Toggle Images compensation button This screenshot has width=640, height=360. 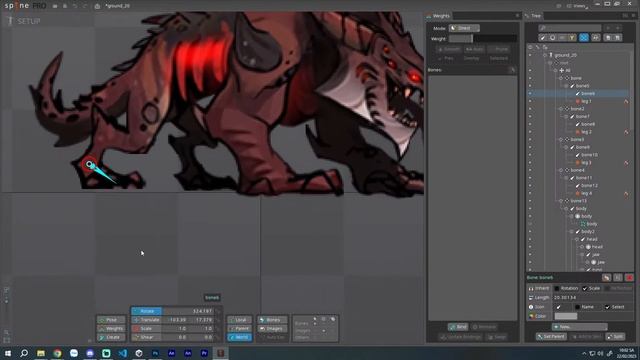272,329
